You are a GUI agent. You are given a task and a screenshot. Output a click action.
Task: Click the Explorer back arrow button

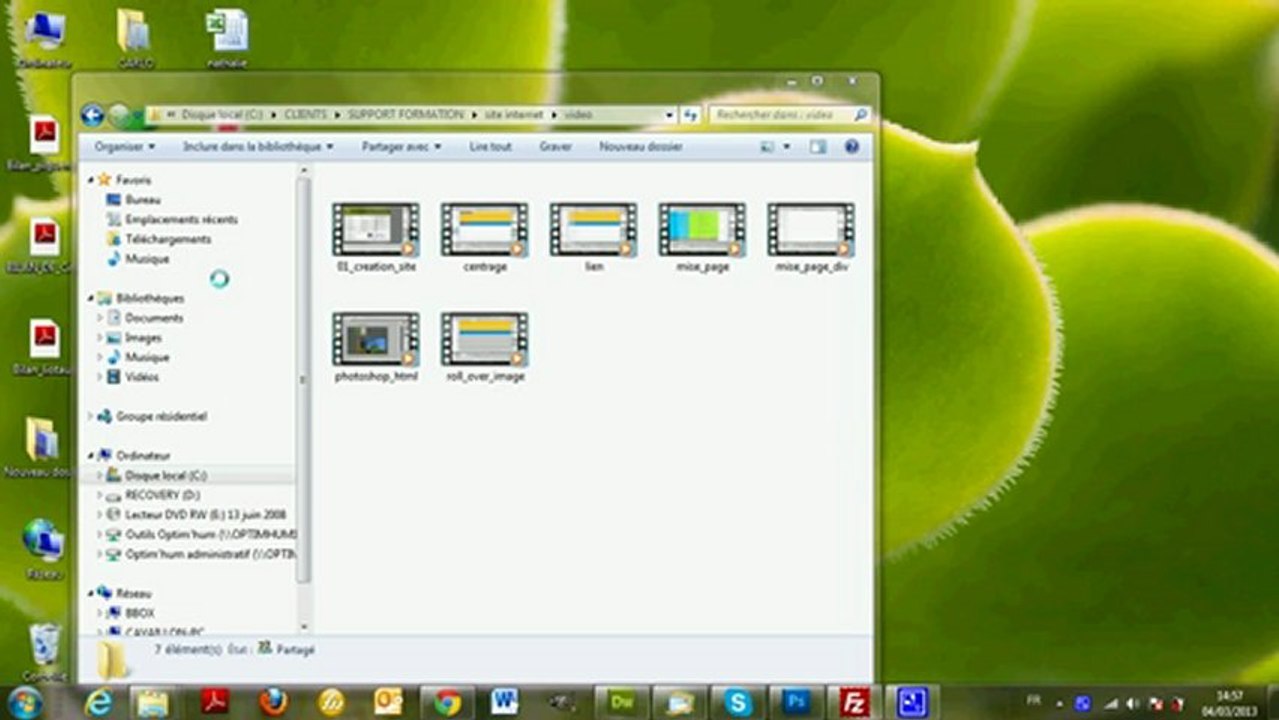pyautogui.click(x=93, y=115)
